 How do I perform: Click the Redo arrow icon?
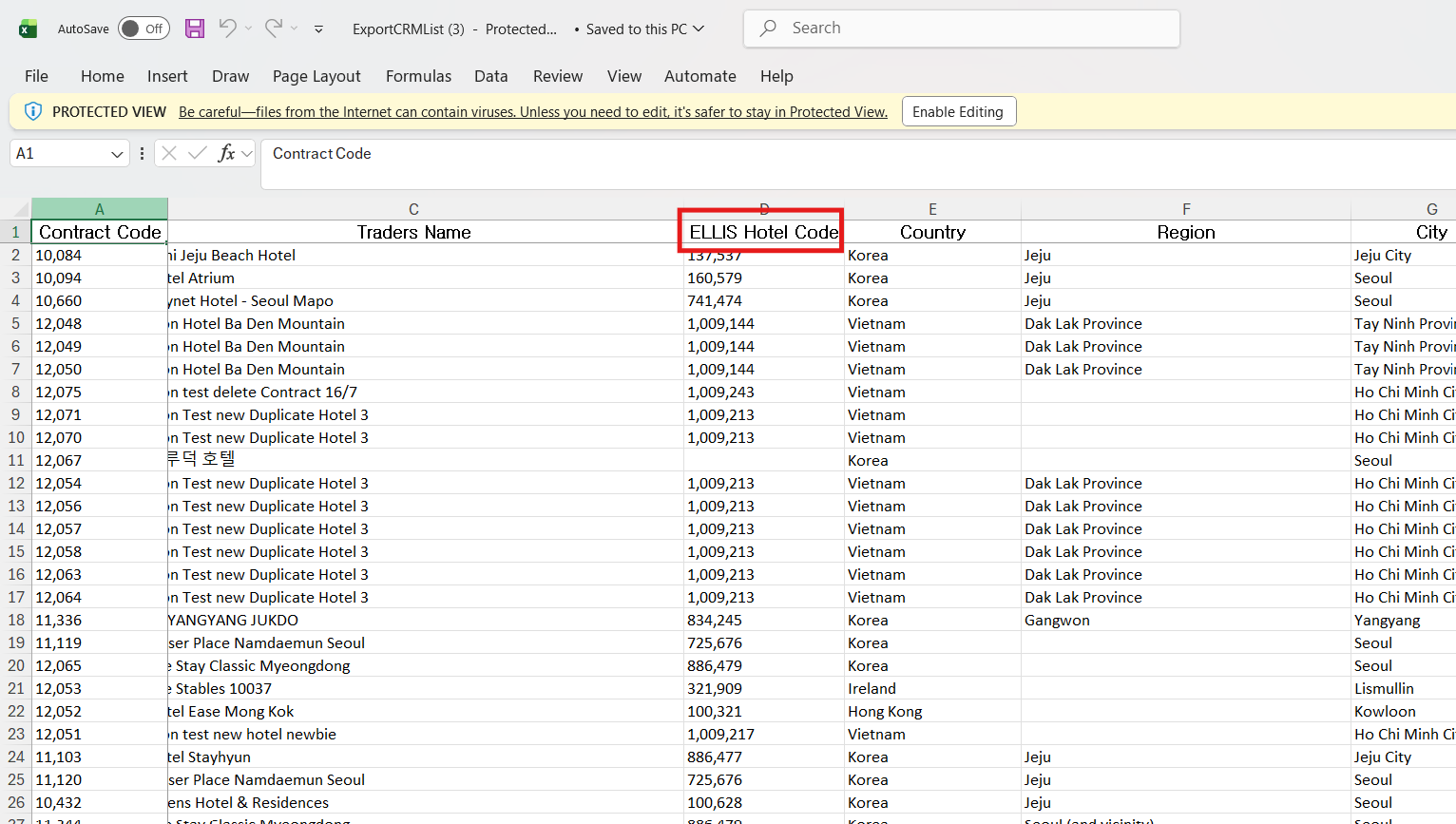tap(274, 29)
